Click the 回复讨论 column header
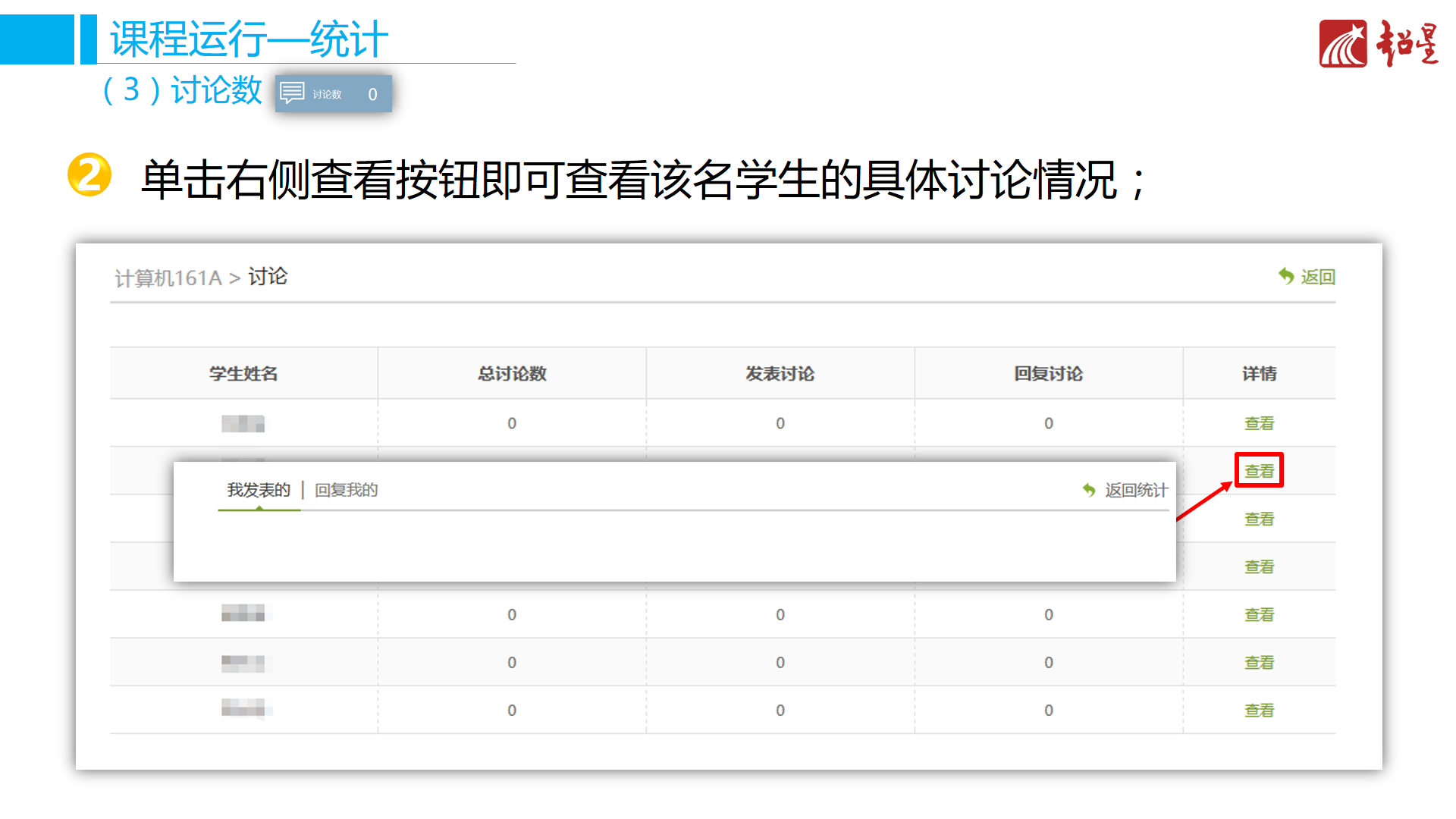The height and width of the screenshot is (819, 1456). tap(1048, 373)
